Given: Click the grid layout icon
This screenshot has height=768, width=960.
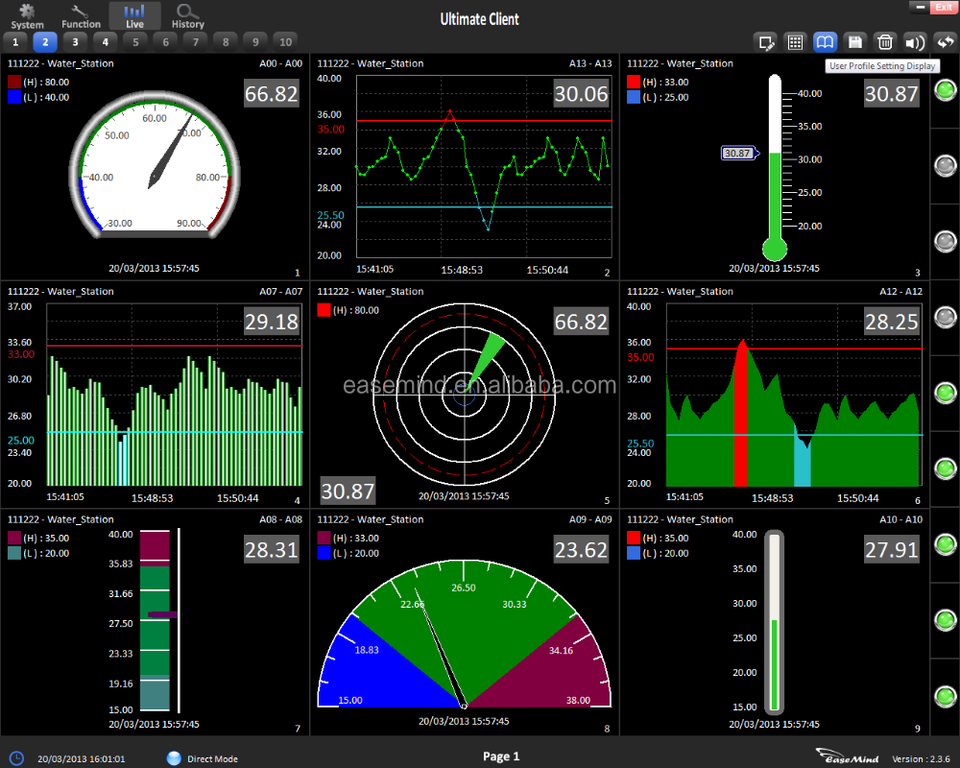Looking at the screenshot, I should (795, 42).
